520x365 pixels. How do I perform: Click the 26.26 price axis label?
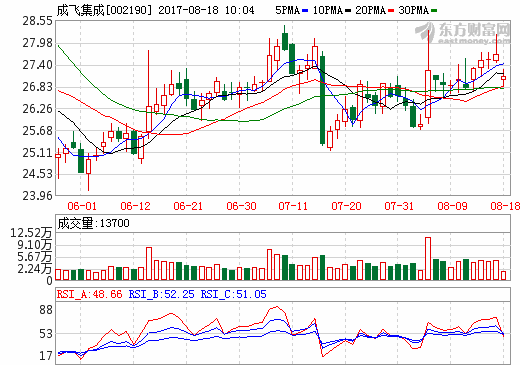click(x=37, y=109)
